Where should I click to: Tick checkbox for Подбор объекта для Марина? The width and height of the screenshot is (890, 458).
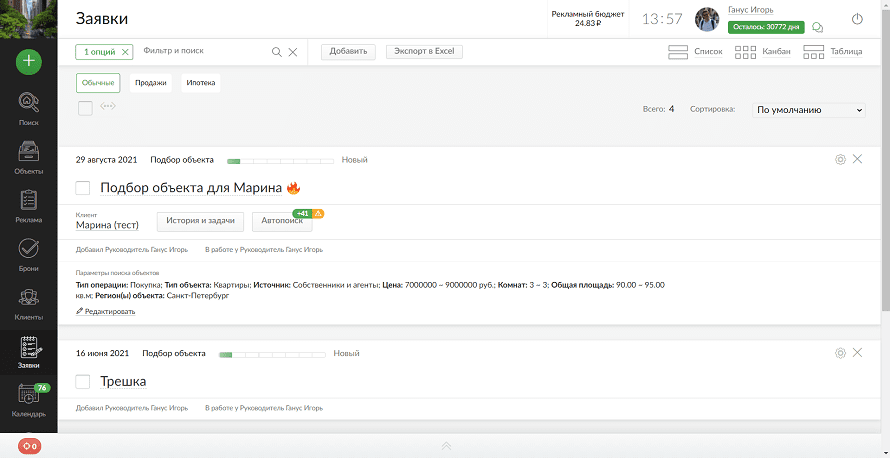pyautogui.click(x=83, y=188)
